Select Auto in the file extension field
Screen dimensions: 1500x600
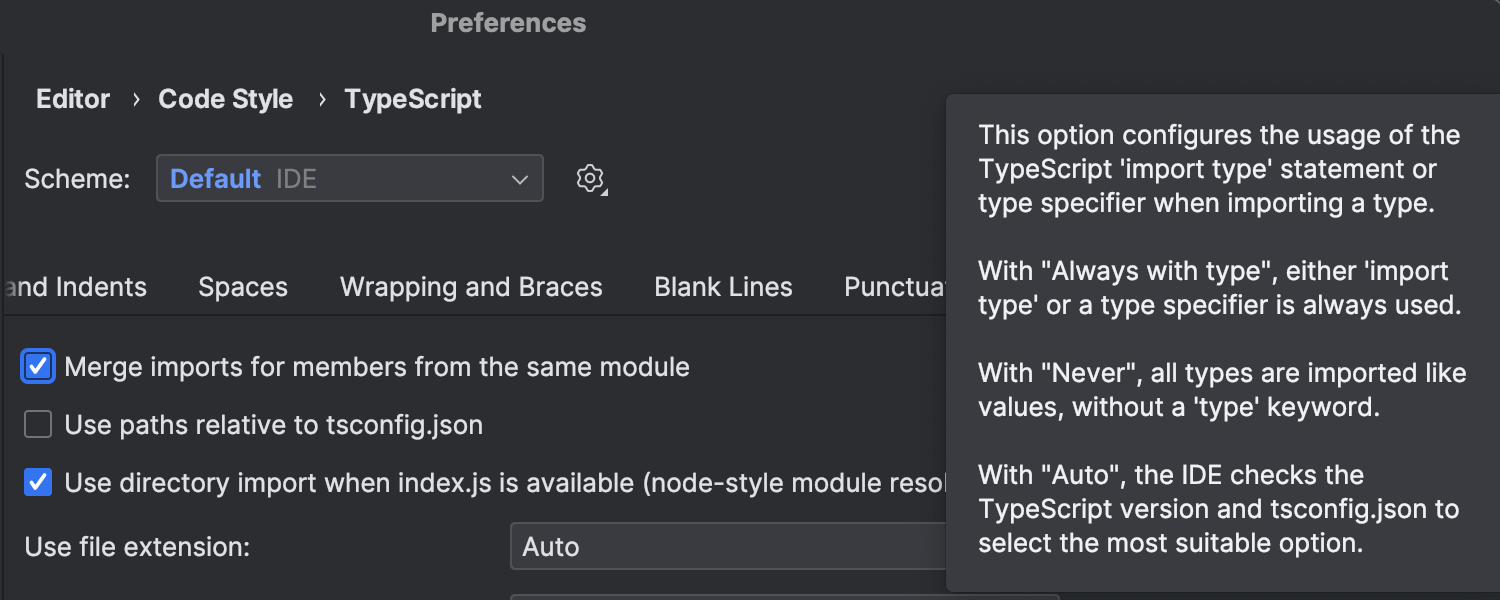tap(547, 546)
